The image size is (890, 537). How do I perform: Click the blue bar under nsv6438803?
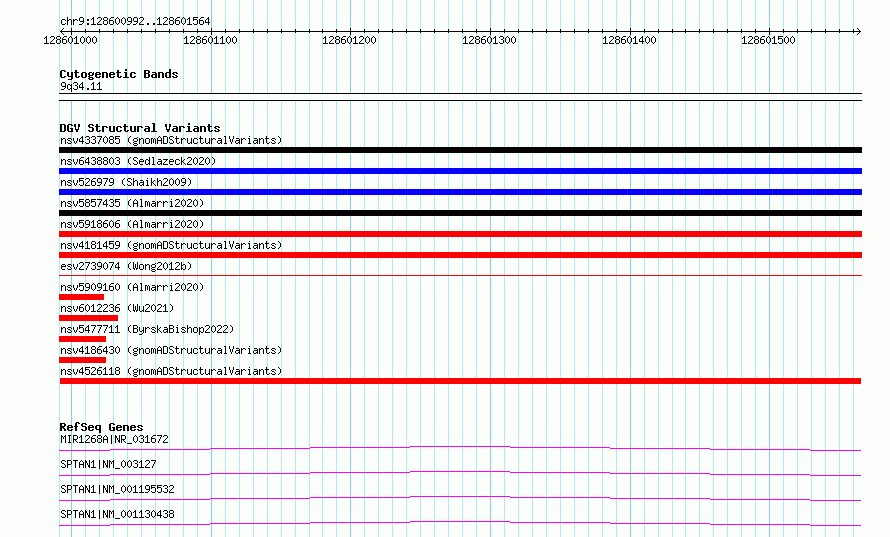click(x=460, y=171)
